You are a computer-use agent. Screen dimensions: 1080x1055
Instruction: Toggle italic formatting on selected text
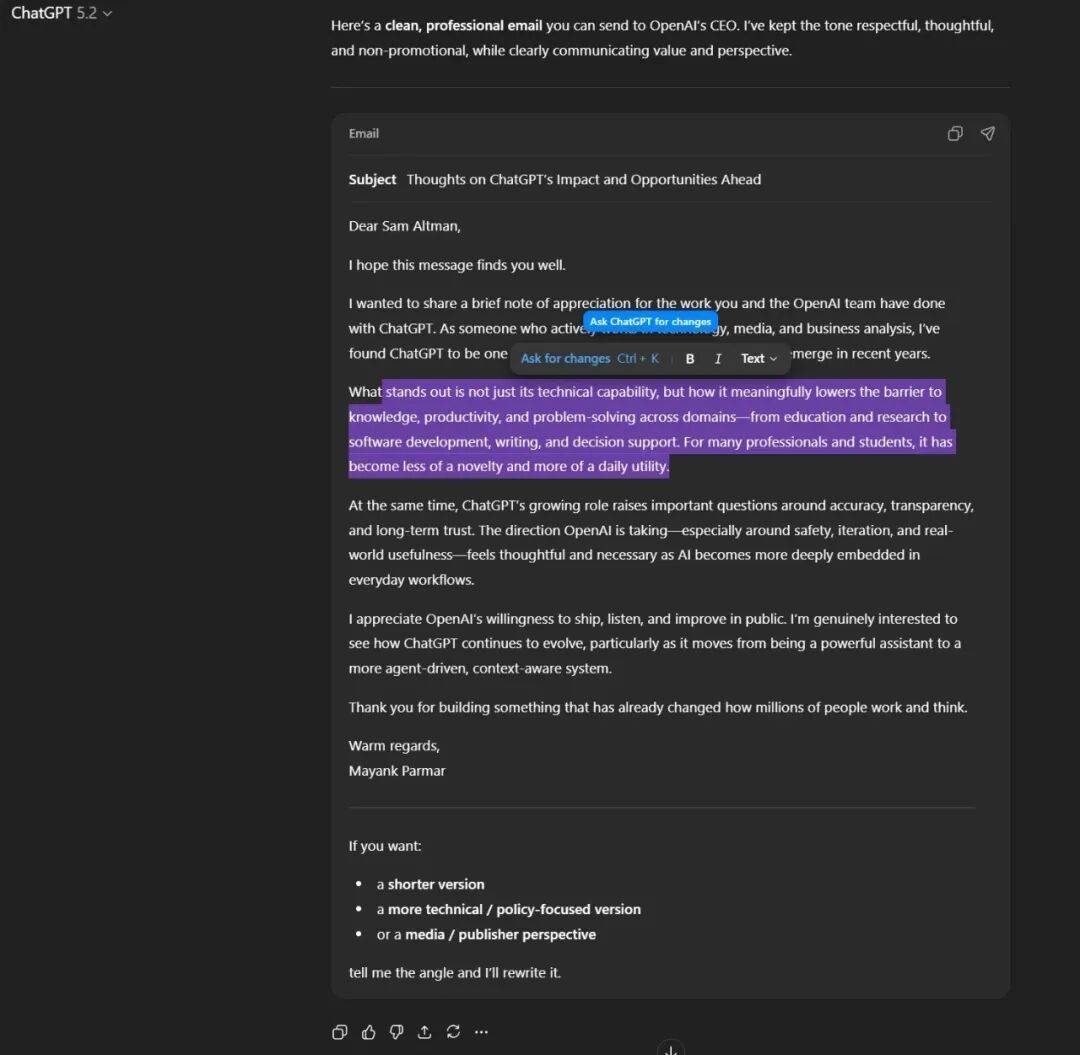coord(718,359)
